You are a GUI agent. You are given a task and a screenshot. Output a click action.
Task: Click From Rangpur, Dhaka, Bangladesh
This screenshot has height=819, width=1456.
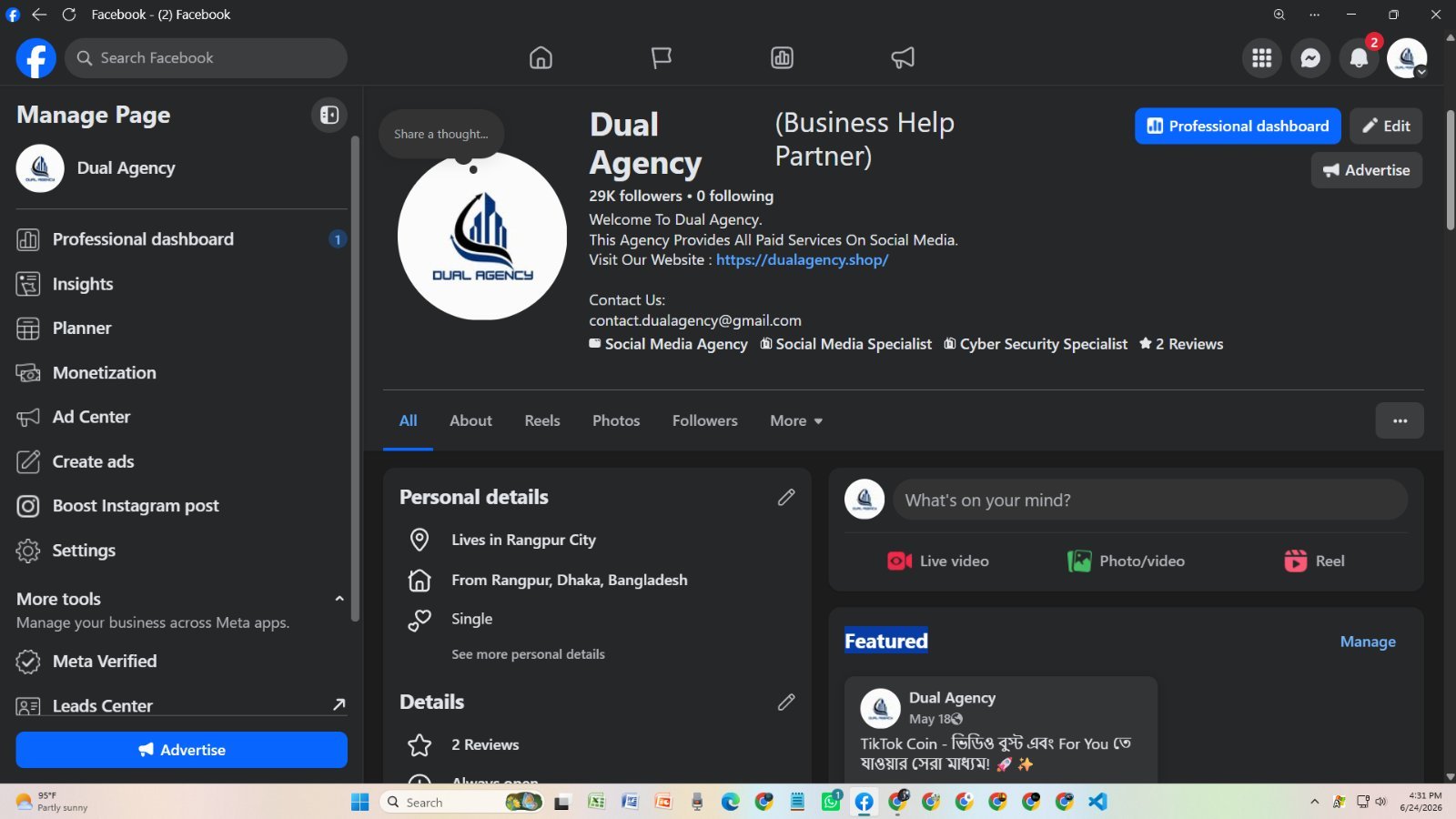[570, 580]
